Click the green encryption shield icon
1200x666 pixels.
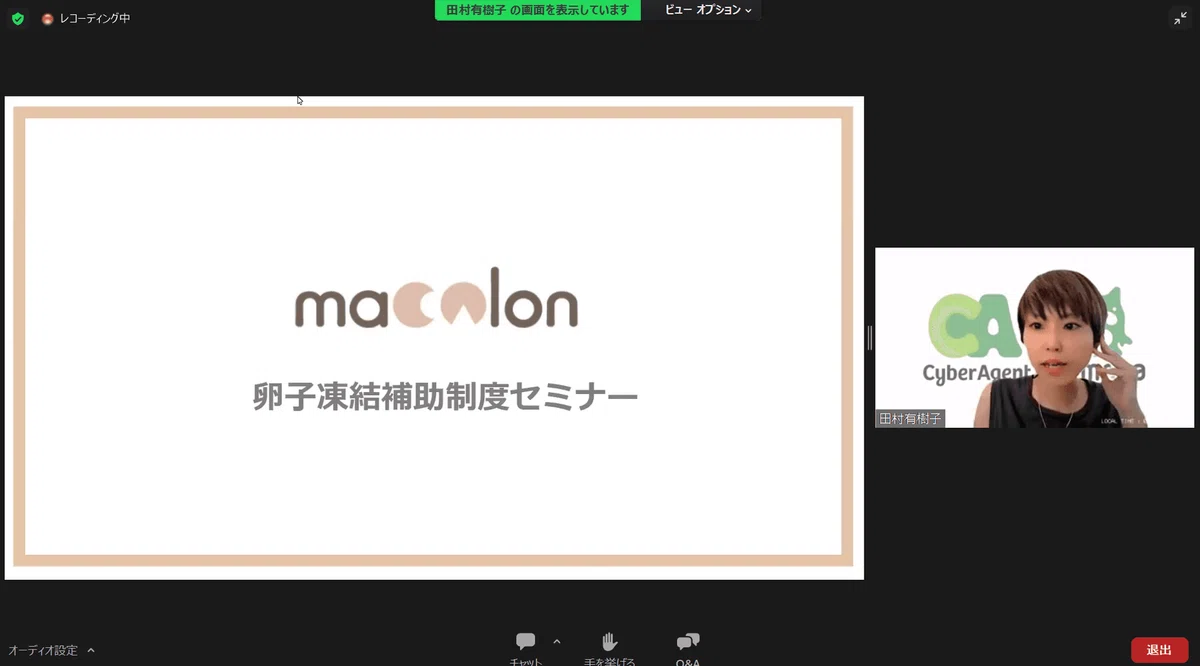[x=18, y=19]
